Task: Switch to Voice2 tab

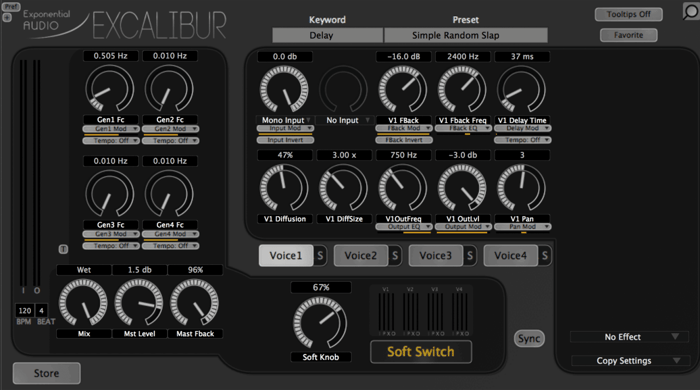Action: coord(361,256)
